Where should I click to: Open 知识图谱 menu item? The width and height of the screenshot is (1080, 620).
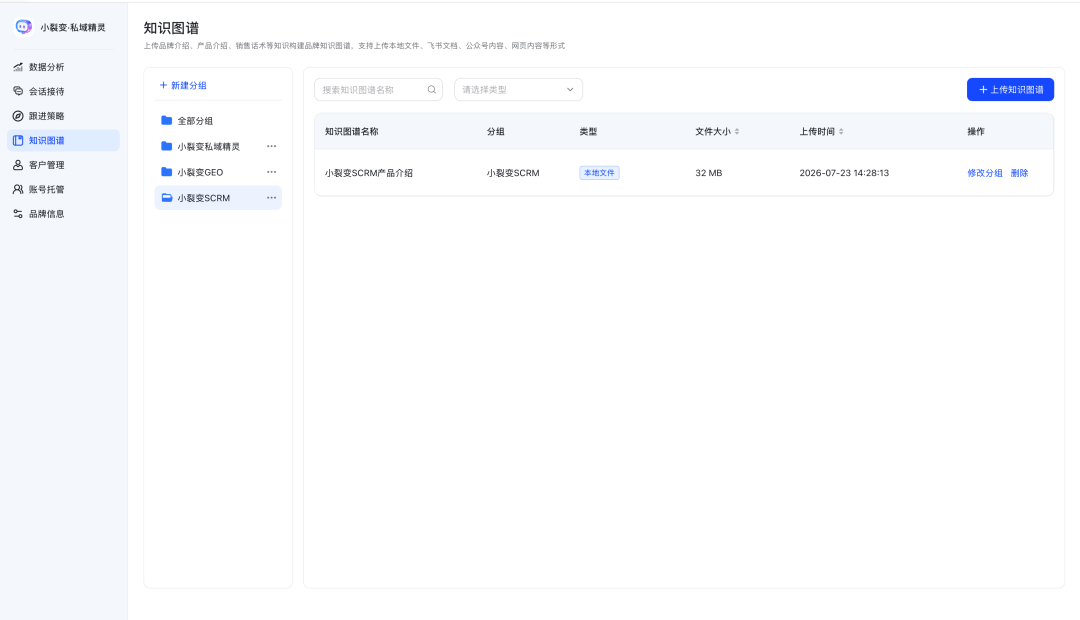(x=63, y=141)
